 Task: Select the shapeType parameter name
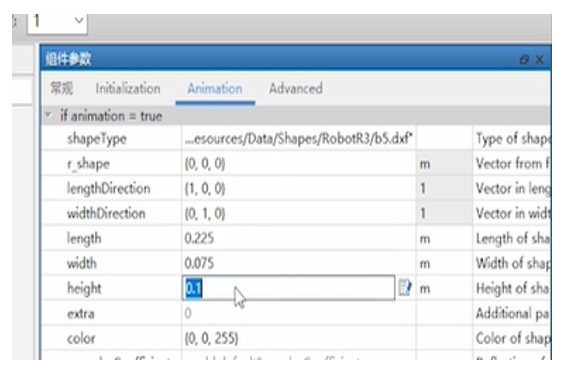97,139
